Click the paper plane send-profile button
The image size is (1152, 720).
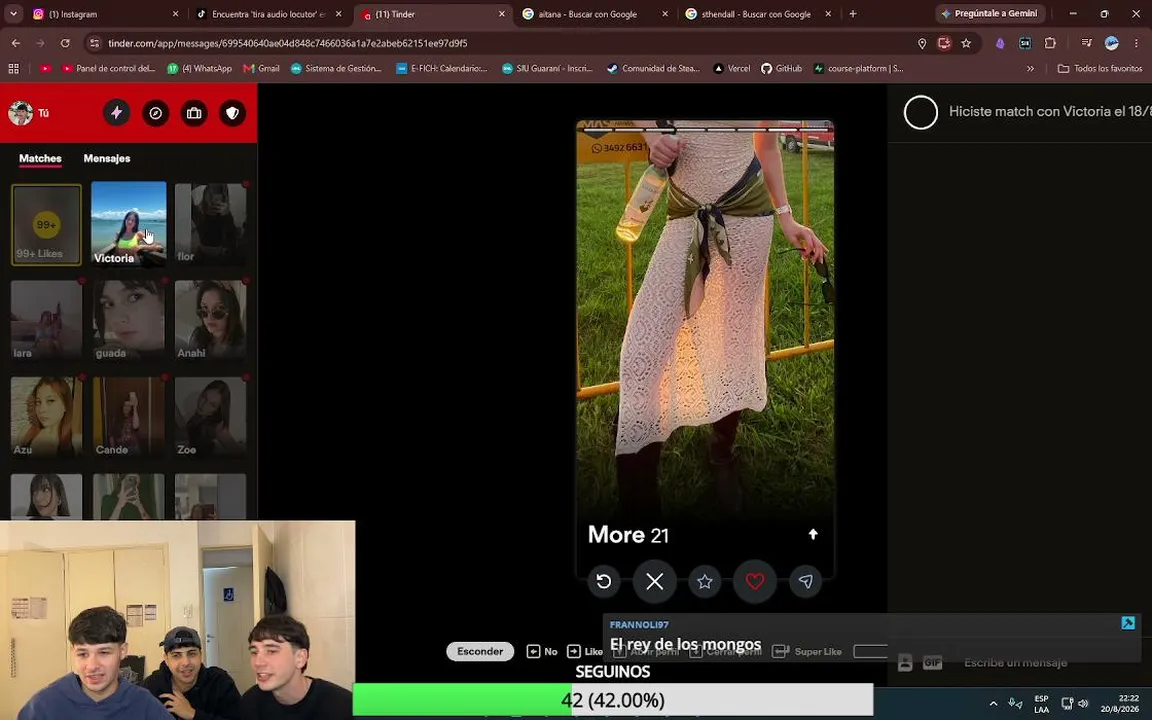(805, 581)
